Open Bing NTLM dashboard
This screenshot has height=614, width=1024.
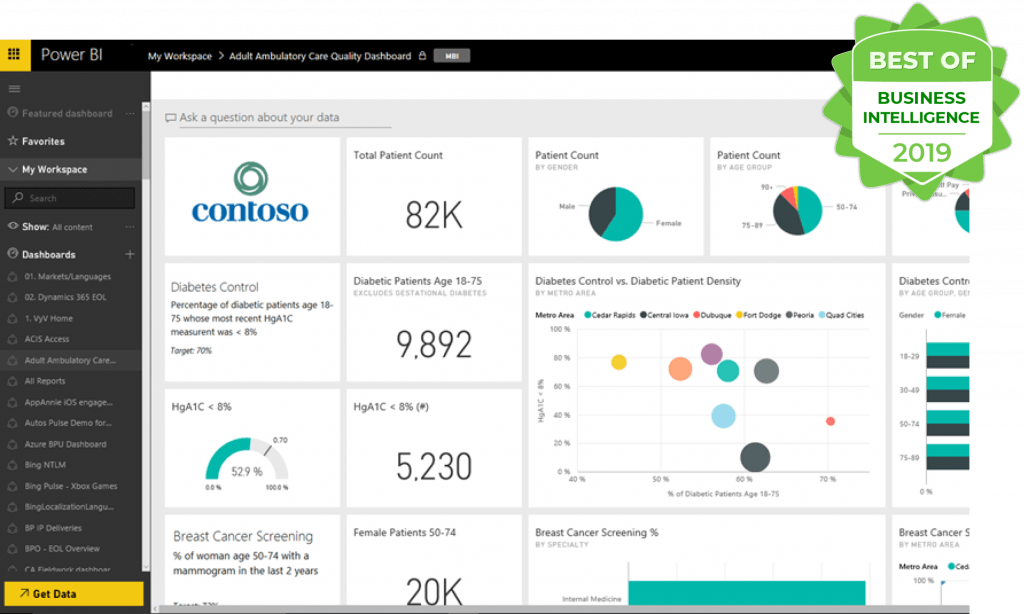tap(45, 465)
